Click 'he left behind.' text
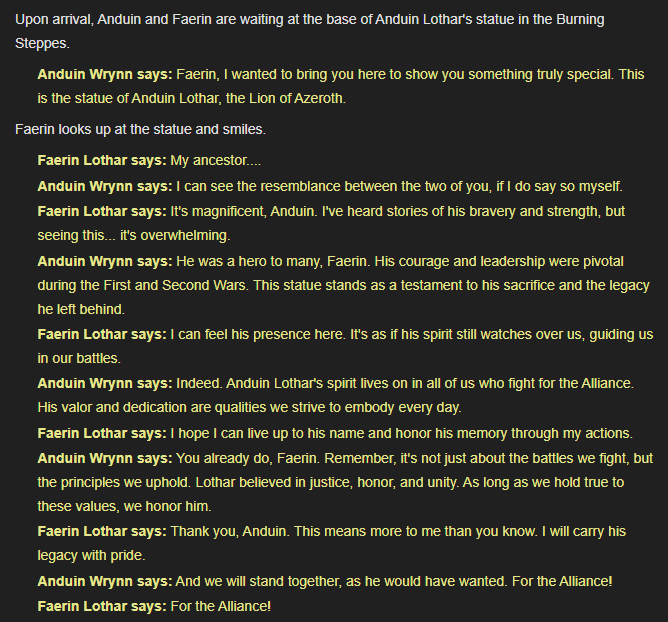The height and width of the screenshot is (622, 668). tap(81, 309)
